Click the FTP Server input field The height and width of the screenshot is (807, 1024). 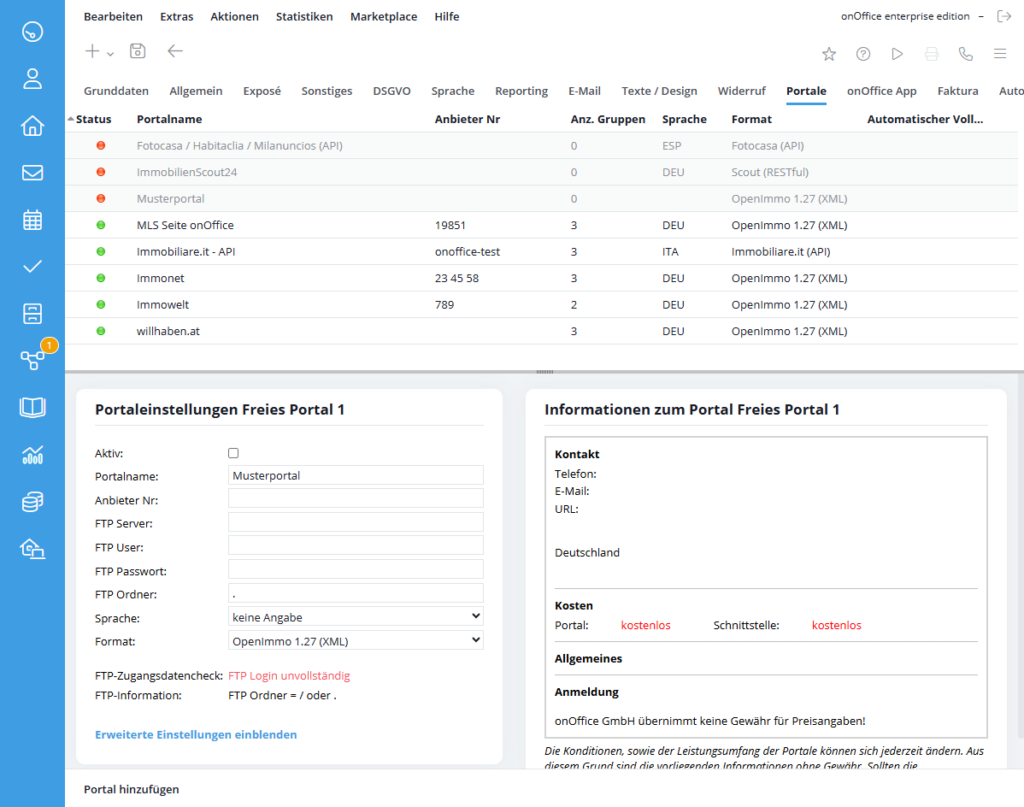pos(355,523)
